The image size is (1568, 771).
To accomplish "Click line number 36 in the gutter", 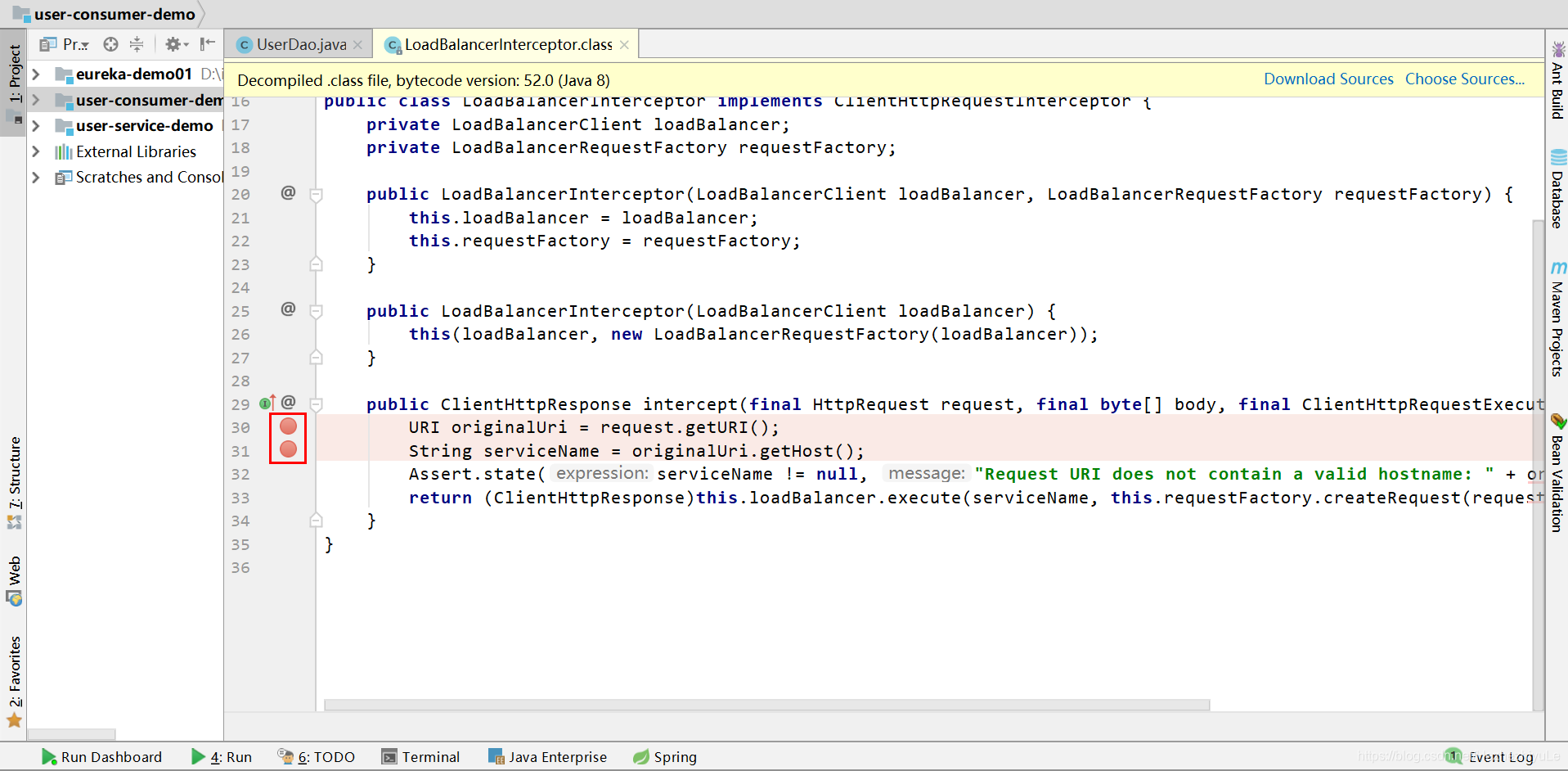I will tap(240, 568).
